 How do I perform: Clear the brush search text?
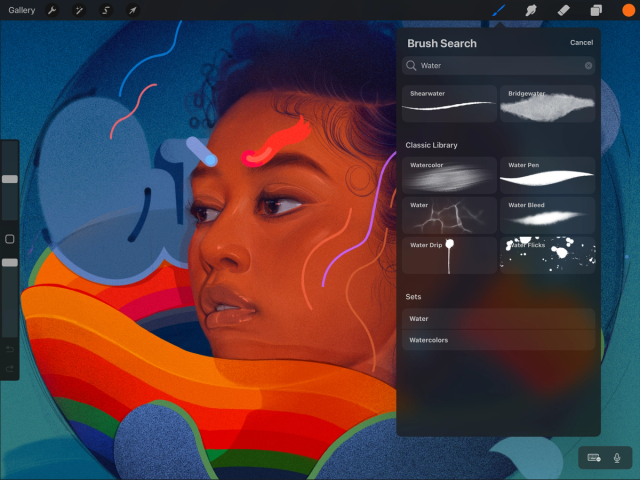point(588,66)
